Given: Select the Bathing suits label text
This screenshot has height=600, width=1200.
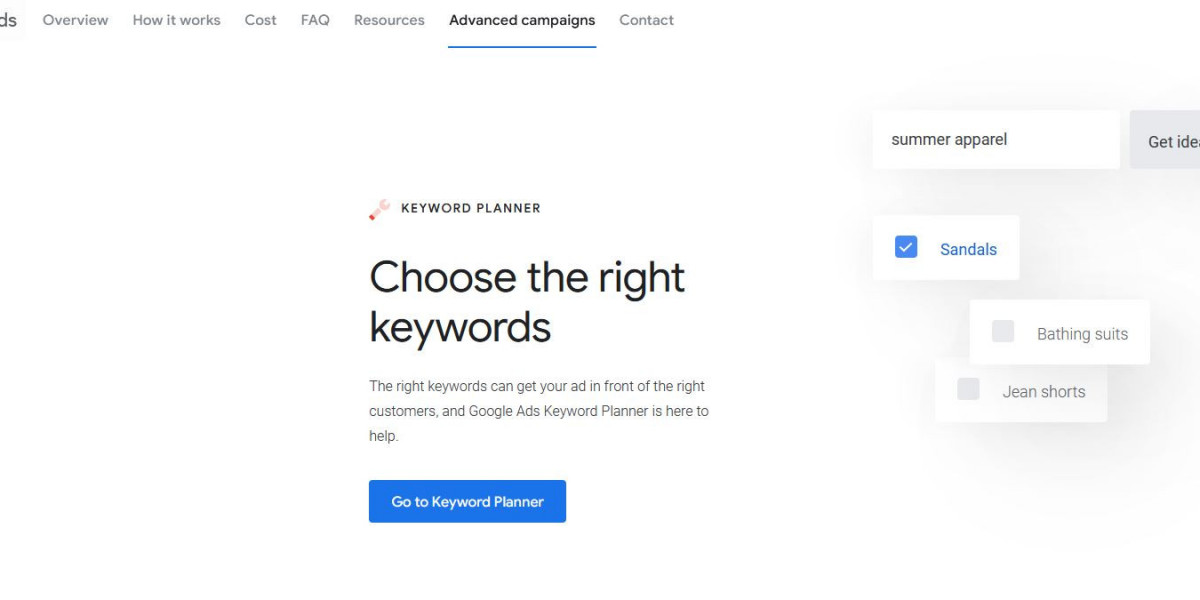Looking at the screenshot, I should pos(1082,334).
